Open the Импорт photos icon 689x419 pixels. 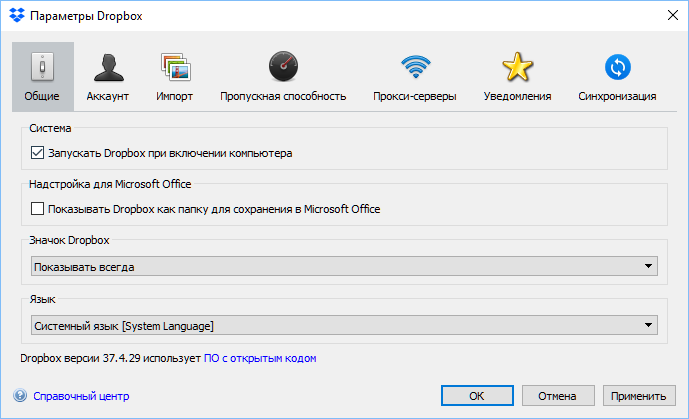[x=175, y=67]
